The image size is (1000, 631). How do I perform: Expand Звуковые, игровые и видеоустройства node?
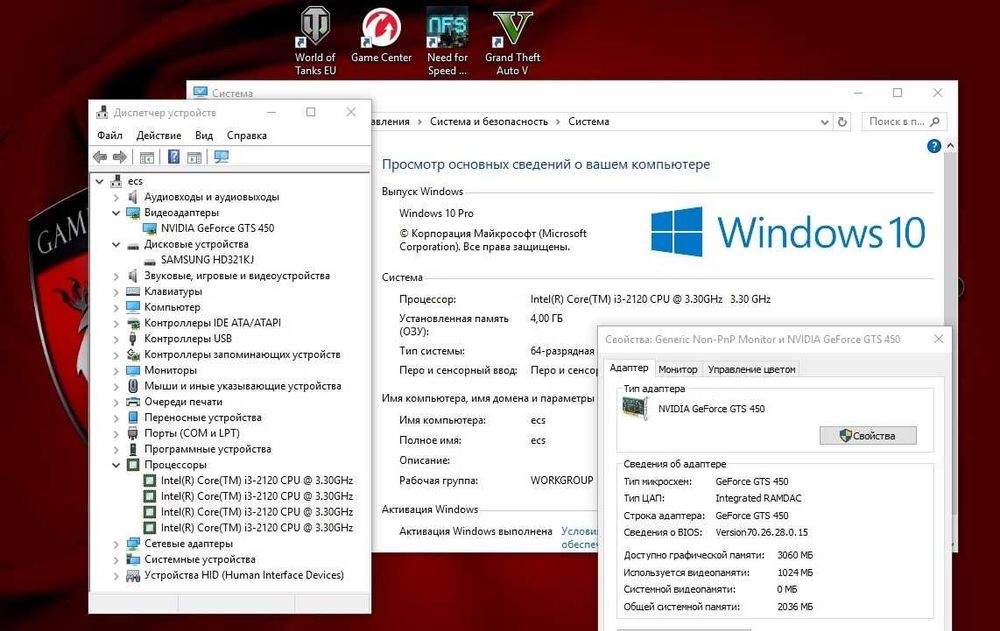[115, 276]
